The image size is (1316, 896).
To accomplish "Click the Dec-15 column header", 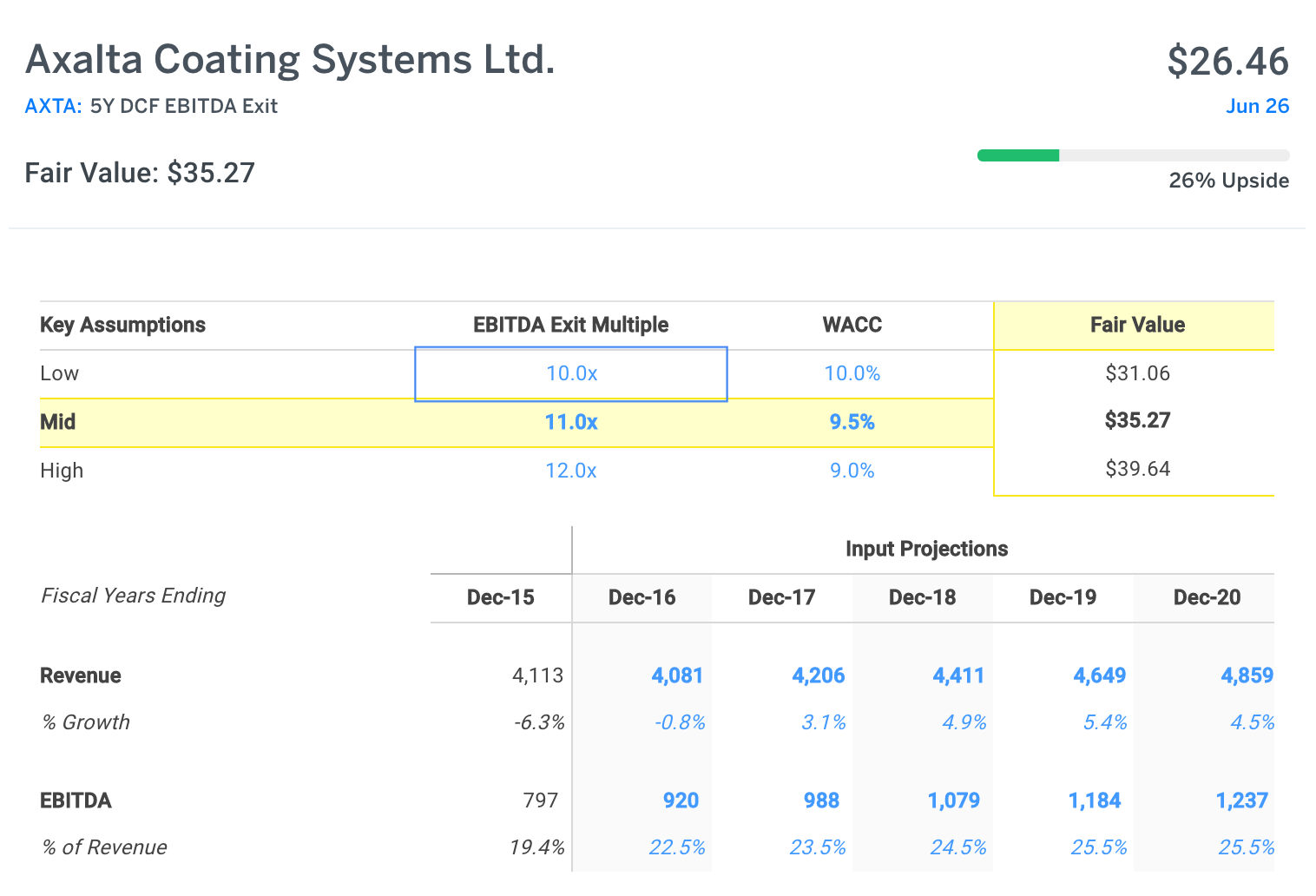I will (501, 597).
